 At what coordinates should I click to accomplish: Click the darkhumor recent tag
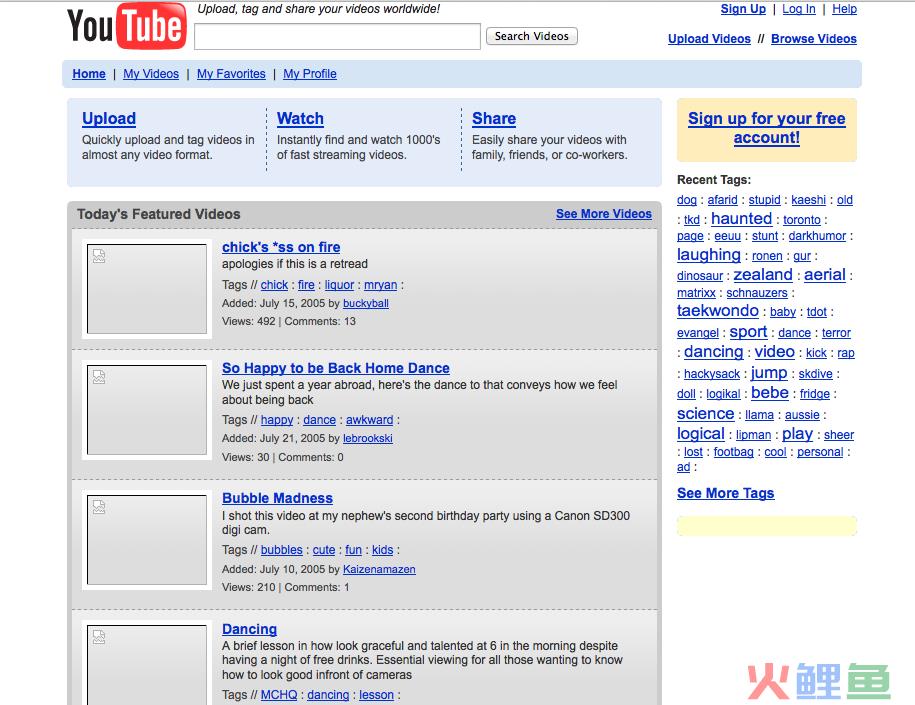pyautogui.click(x=817, y=236)
